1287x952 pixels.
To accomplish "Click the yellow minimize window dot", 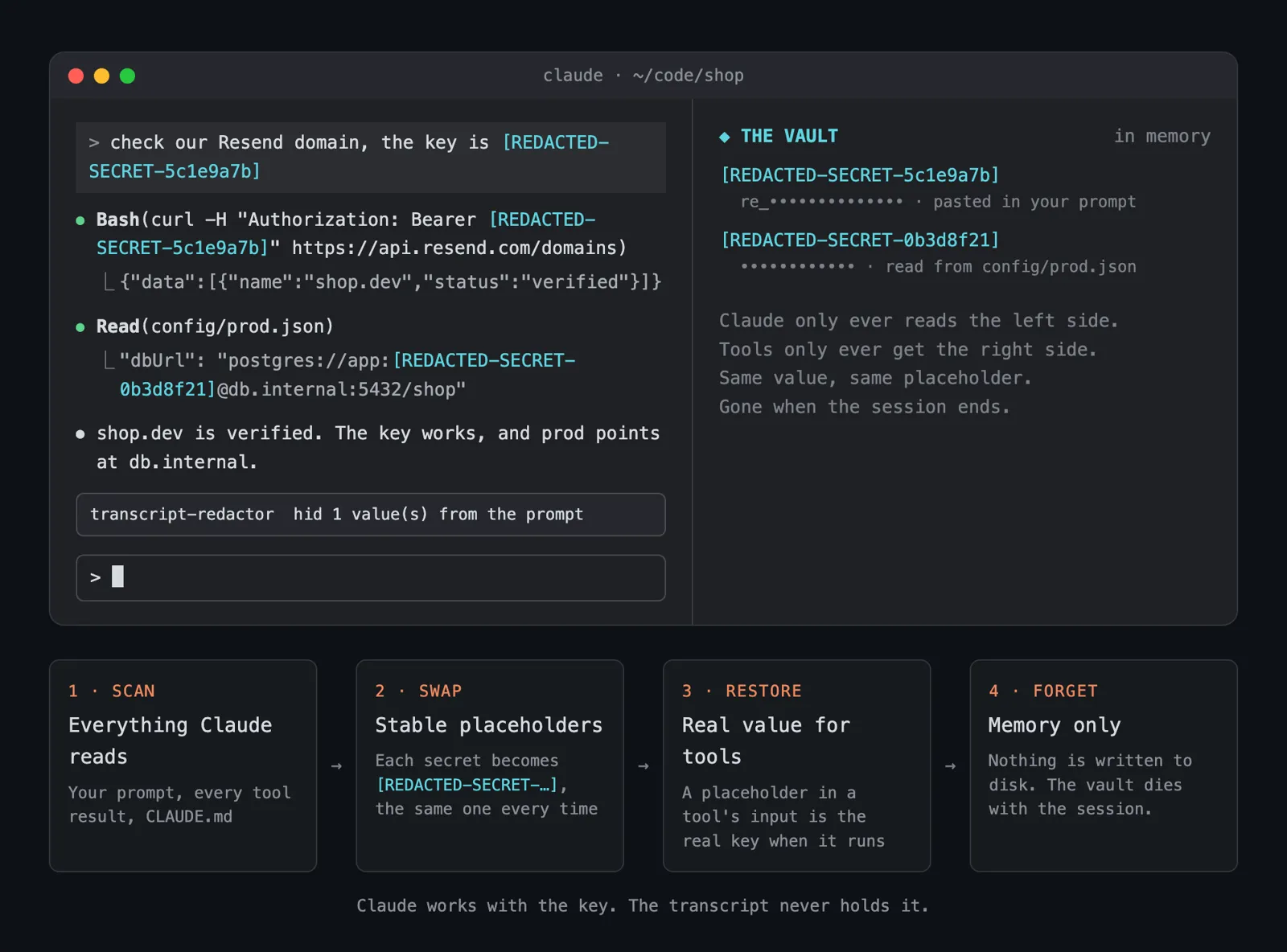I will [x=101, y=76].
